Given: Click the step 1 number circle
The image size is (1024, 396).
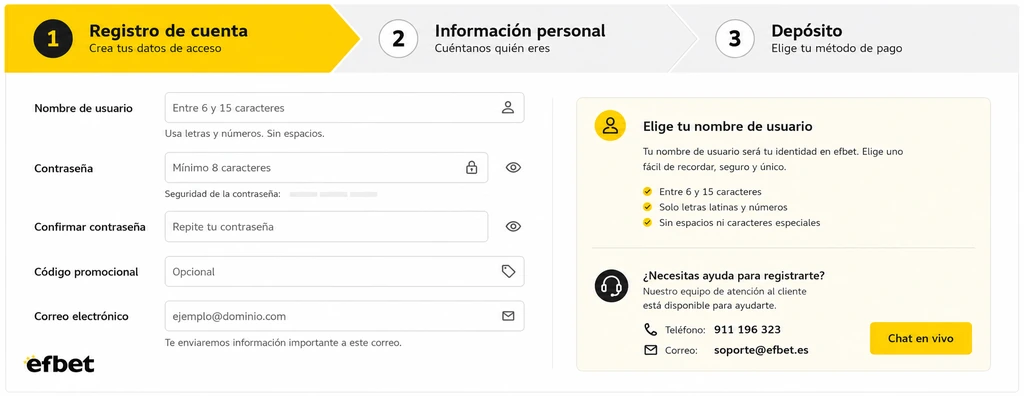Looking at the screenshot, I should point(53,39).
